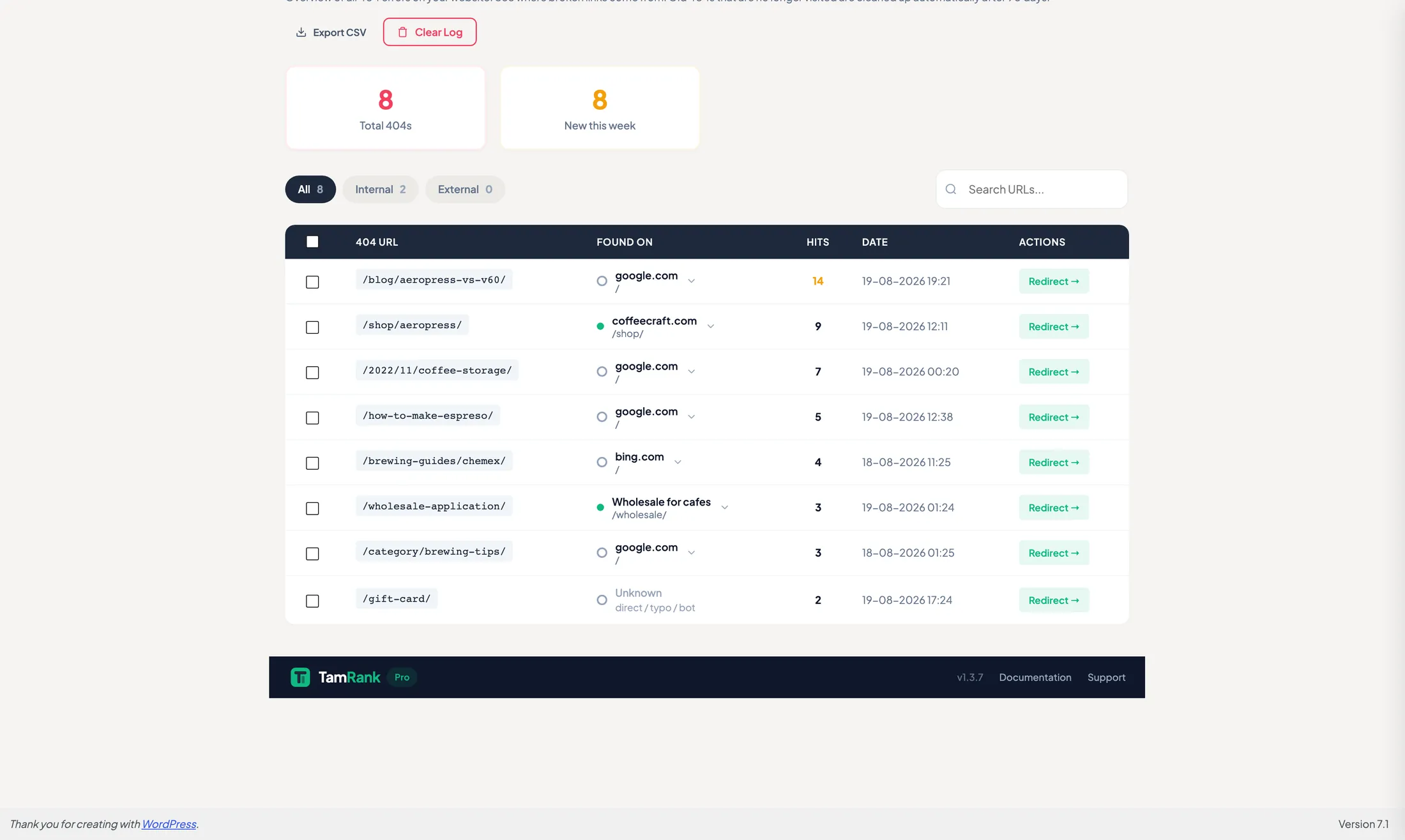The image size is (1405, 840).
Task: Click Redirect for /brewing-guides/chemex/
Action: (1054, 462)
